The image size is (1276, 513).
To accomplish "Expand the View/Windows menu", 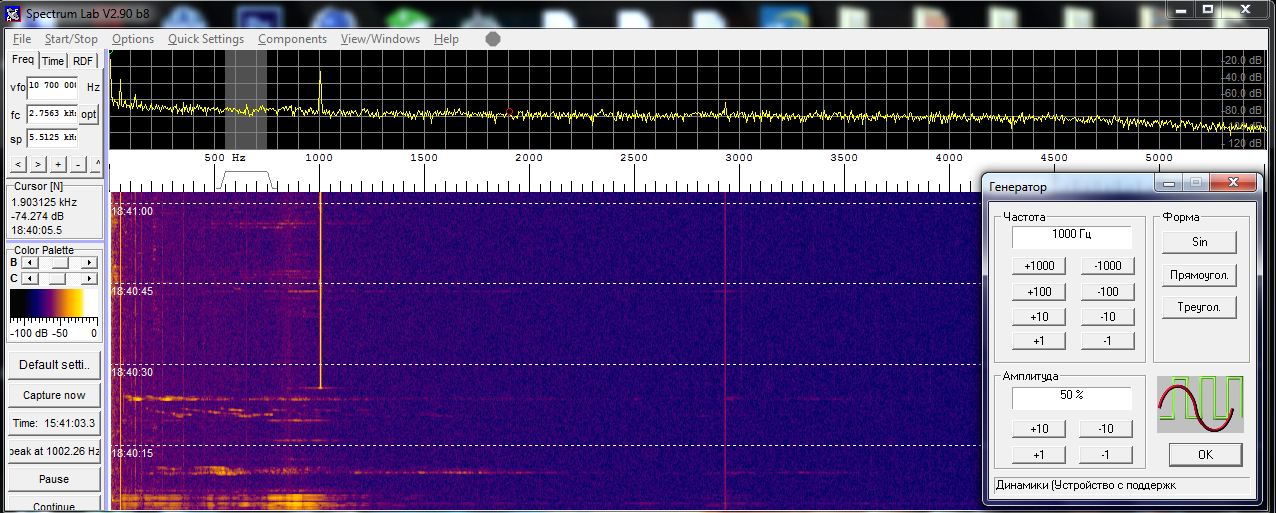I will point(380,39).
